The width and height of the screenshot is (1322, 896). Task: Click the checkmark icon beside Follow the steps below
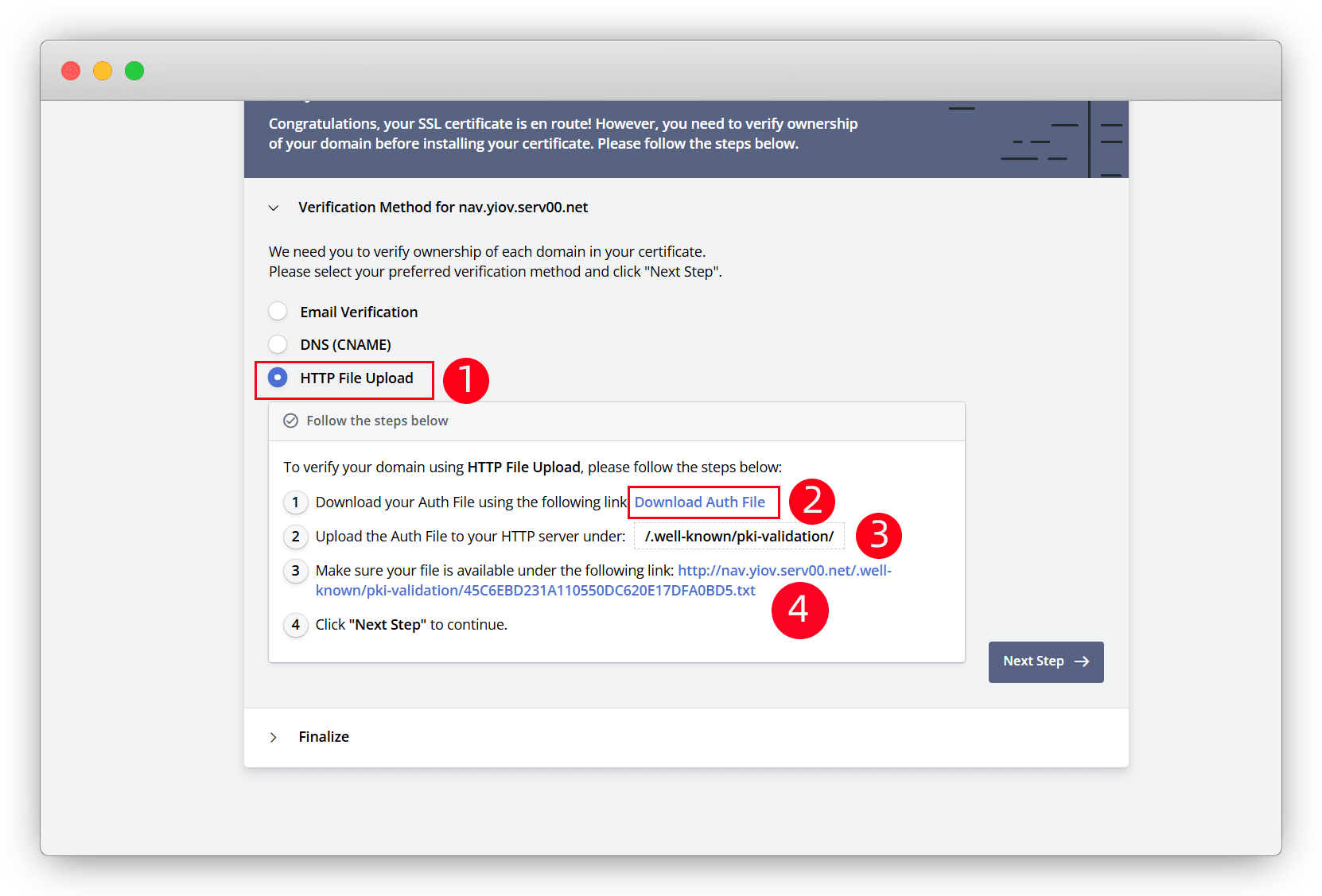[x=291, y=421]
